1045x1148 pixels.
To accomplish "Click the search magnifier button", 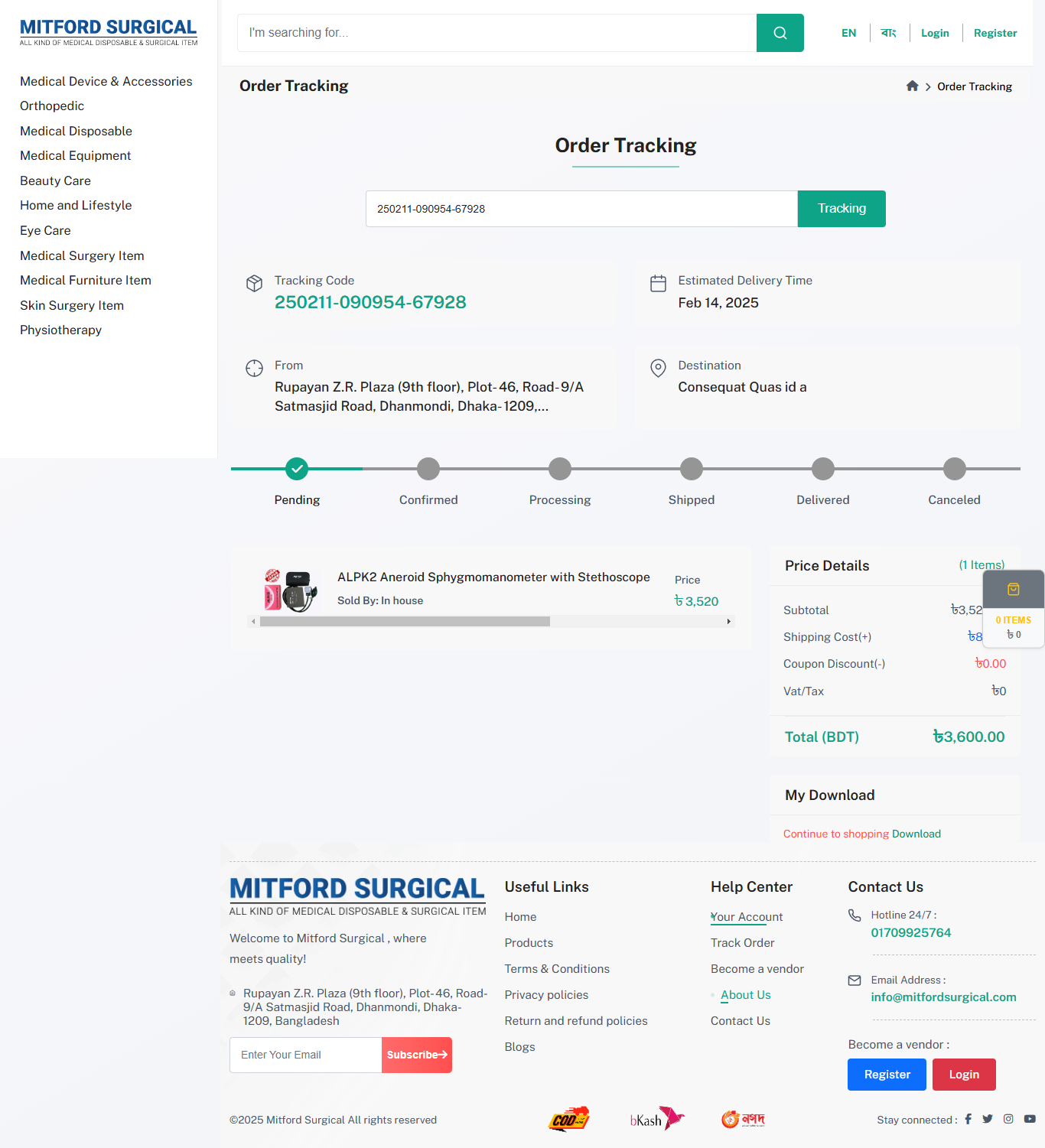I will click(780, 33).
